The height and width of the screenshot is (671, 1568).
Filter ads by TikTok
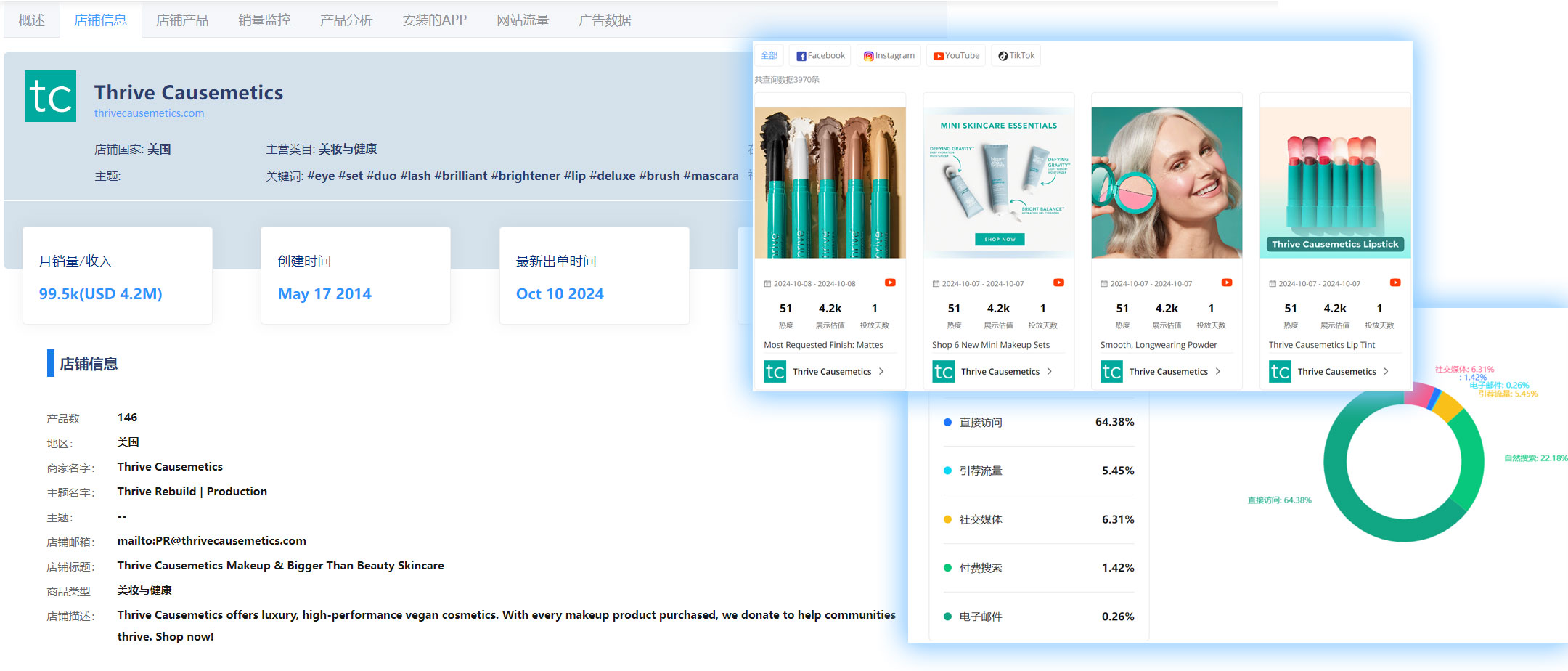click(x=1016, y=55)
